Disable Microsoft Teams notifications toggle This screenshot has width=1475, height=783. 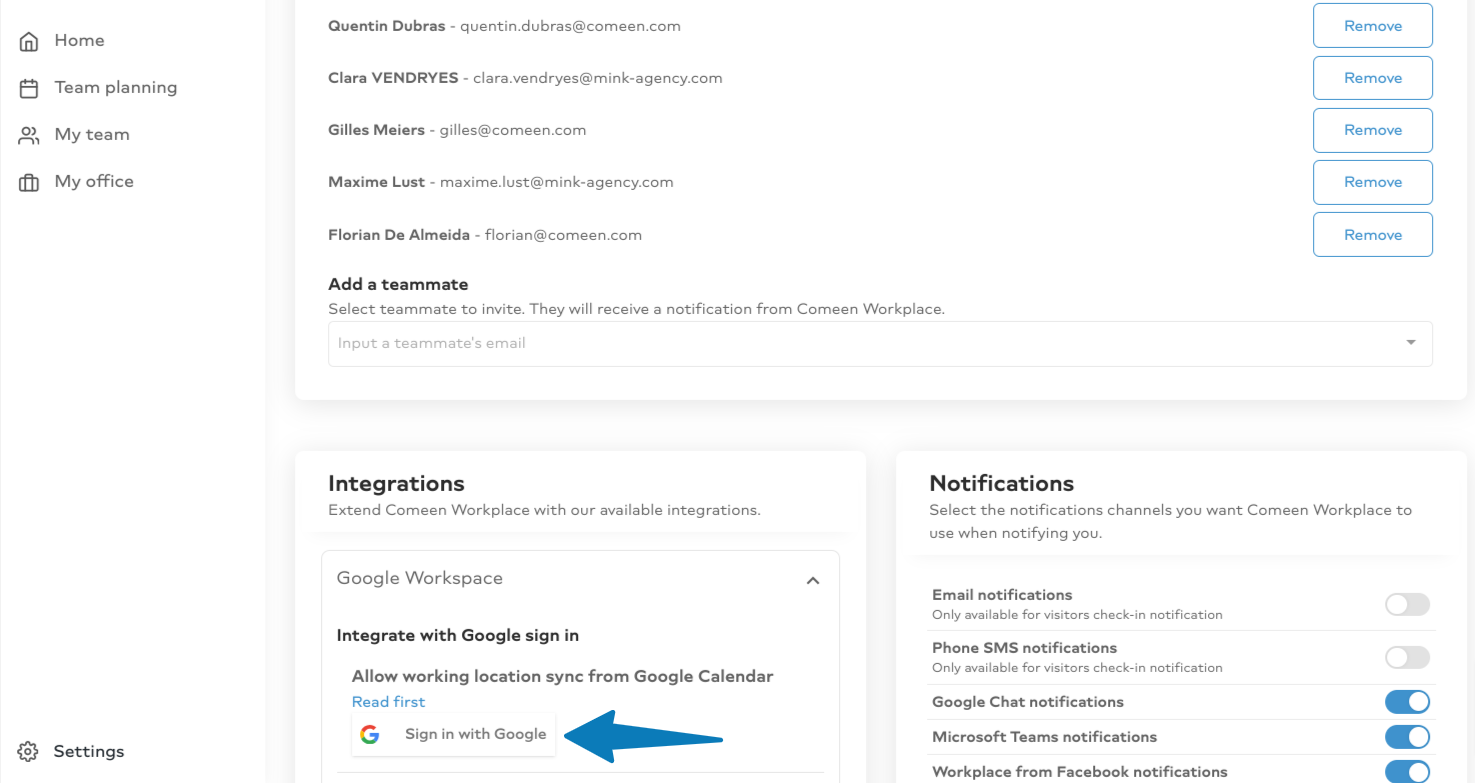pos(1407,737)
